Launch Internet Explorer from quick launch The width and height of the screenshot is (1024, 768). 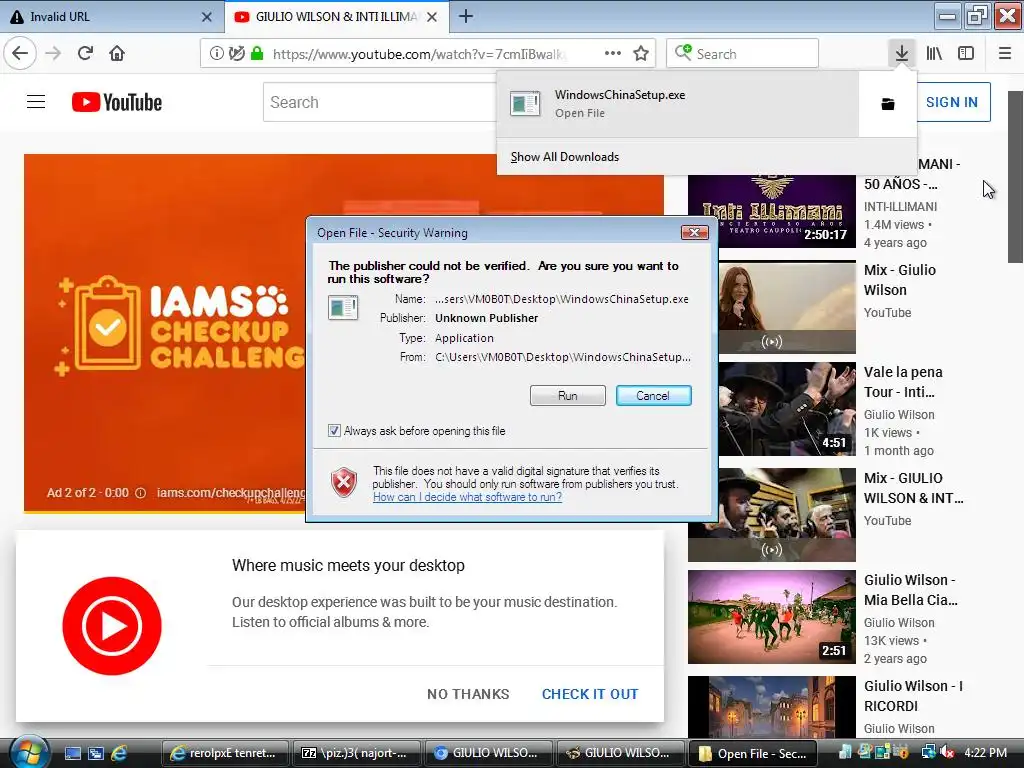pos(120,753)
